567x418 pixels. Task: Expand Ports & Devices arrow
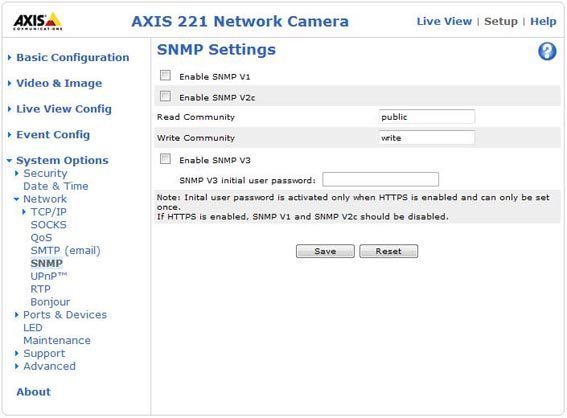(17, 315)
